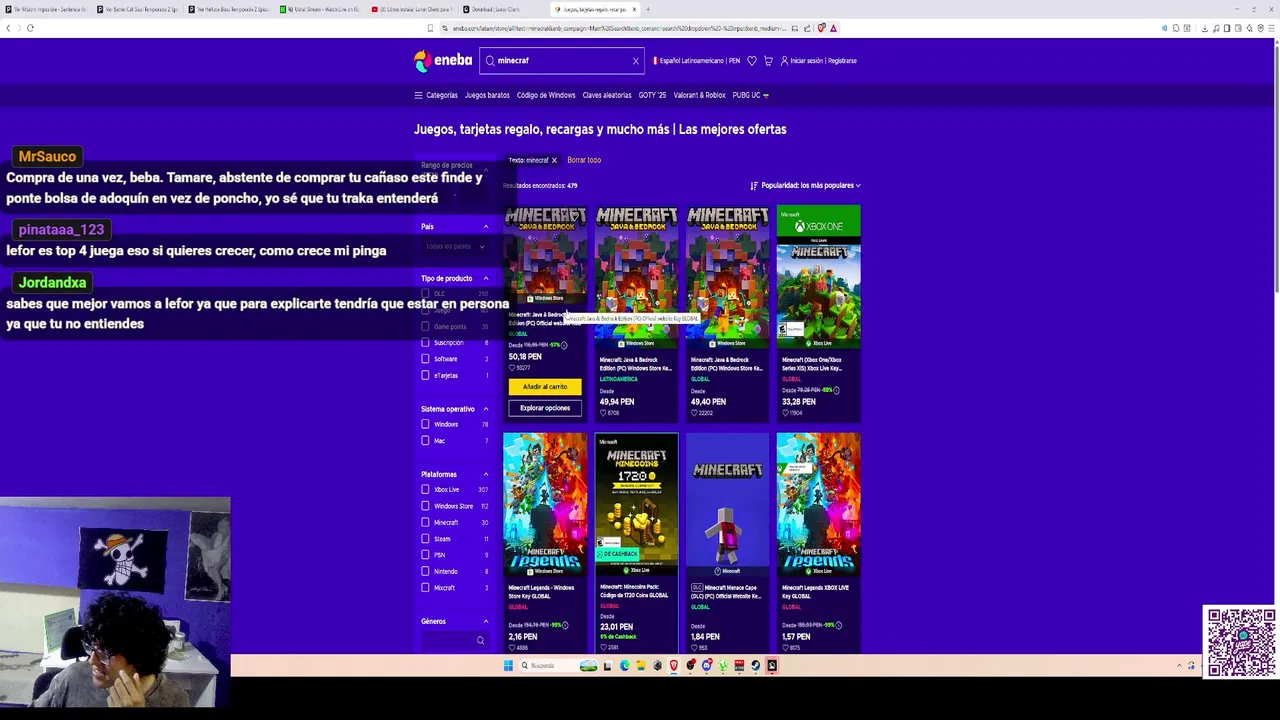Click the search magnifier in Géneros filter
The height and width of the screenshot is (720, 1280).
(x=480, y=640)
